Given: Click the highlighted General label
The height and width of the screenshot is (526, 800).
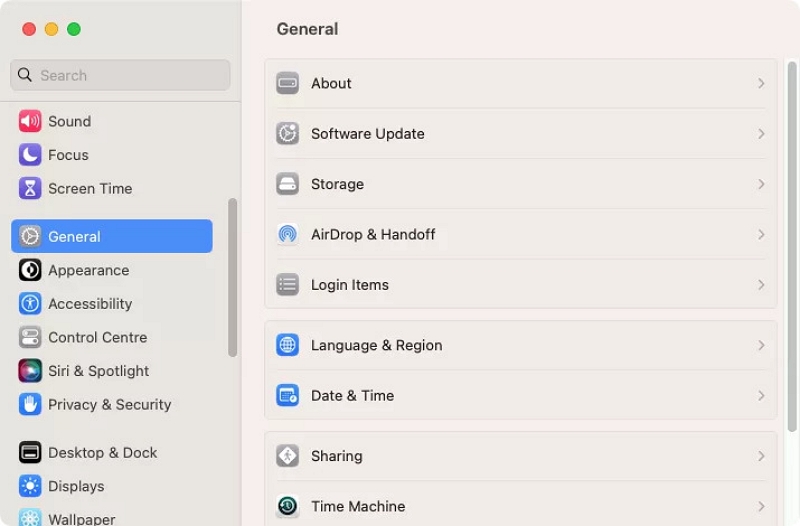Looking at the screenshot, I should click(74, 237).
